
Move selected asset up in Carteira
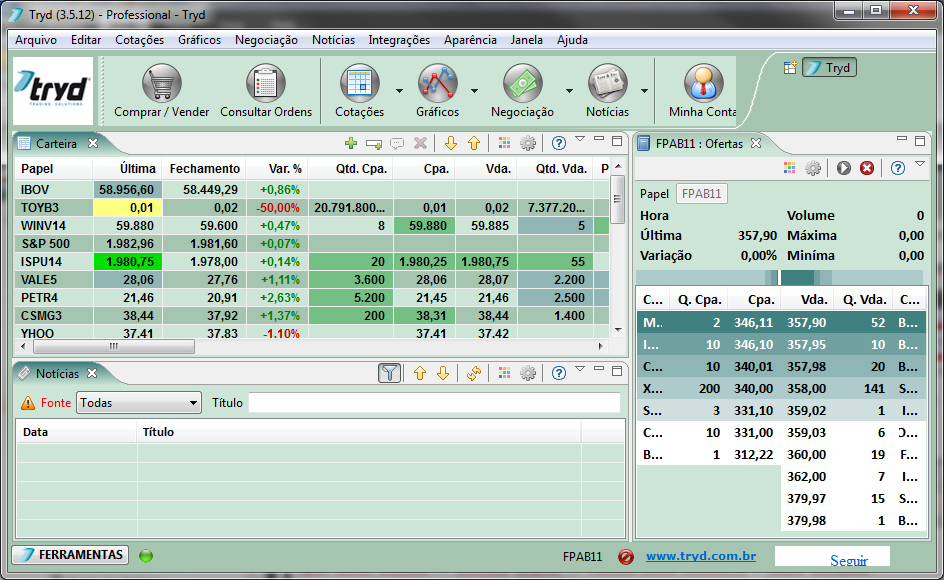[x=474, y=143]
